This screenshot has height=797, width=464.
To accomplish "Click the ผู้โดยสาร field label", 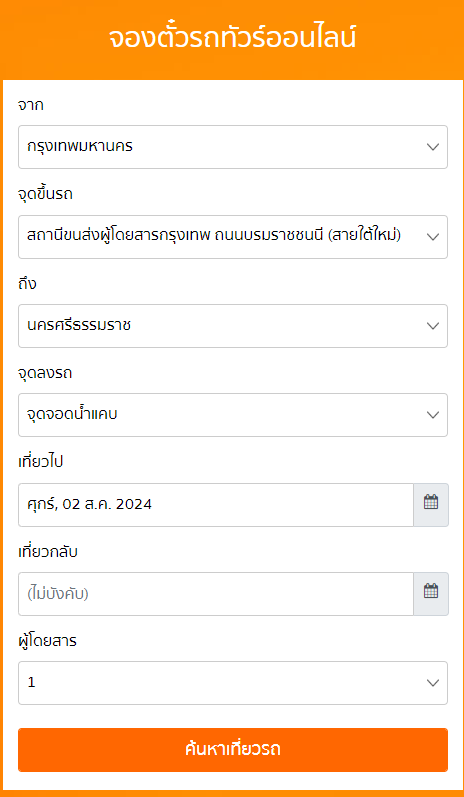I will pyautogui.click(x=47, y=641).
